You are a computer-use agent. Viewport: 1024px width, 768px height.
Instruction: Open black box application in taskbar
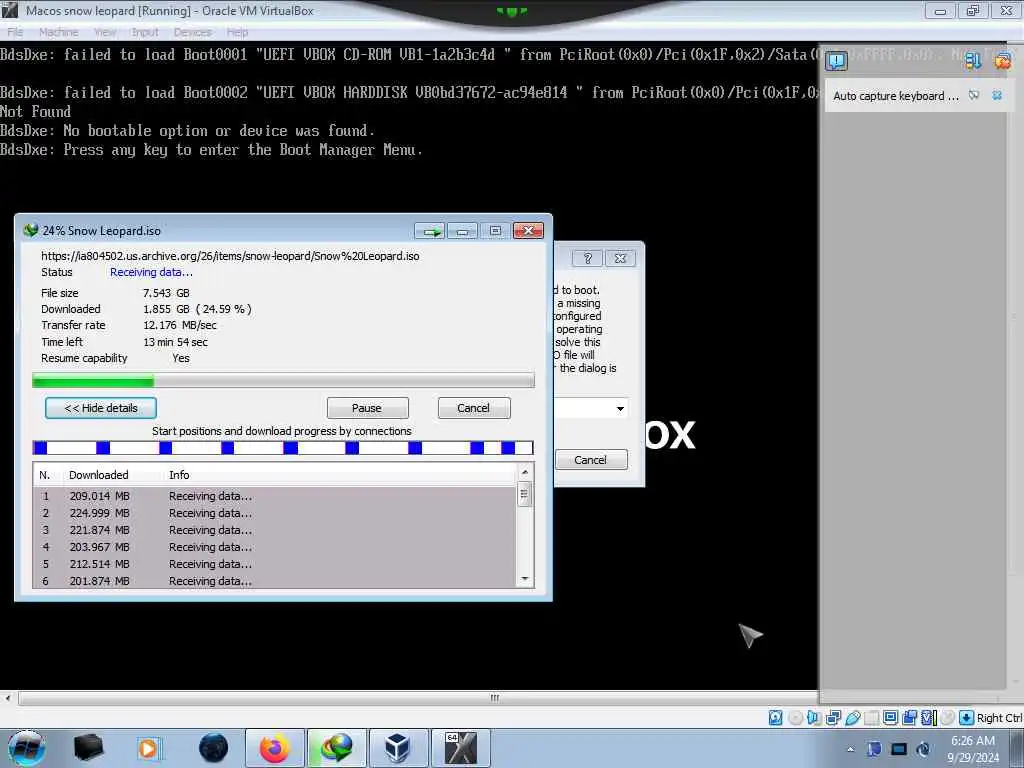pos(89,748)
